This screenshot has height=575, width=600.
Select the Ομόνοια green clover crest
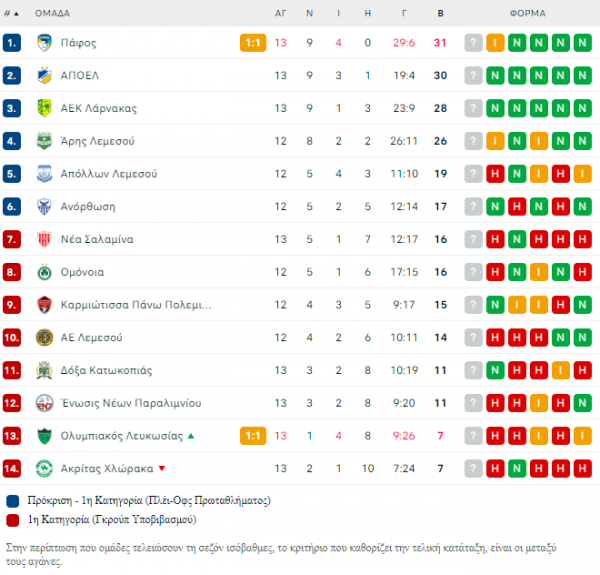click(x=44, y=272)
